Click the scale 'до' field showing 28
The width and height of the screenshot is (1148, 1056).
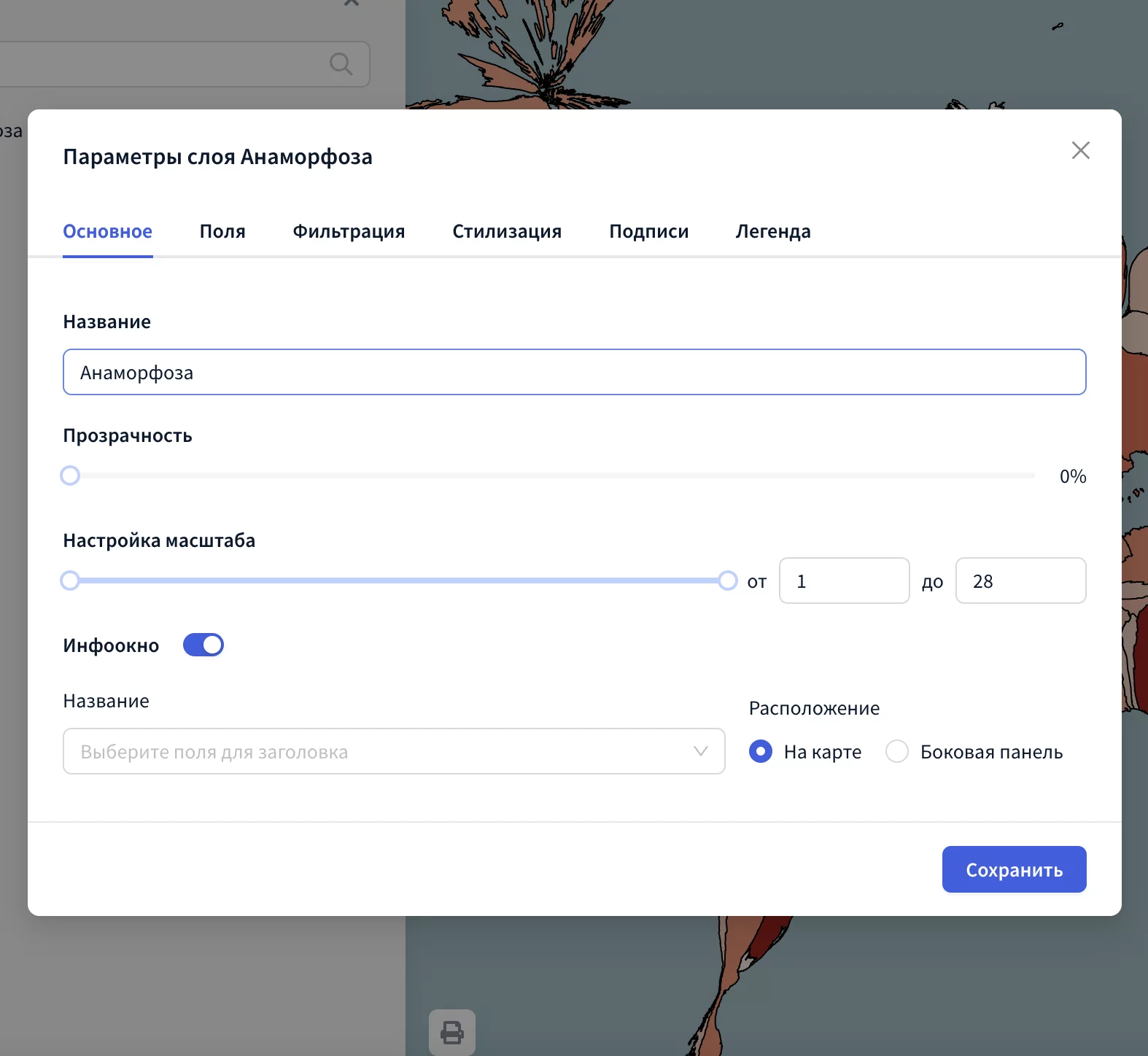[1020, 581]
